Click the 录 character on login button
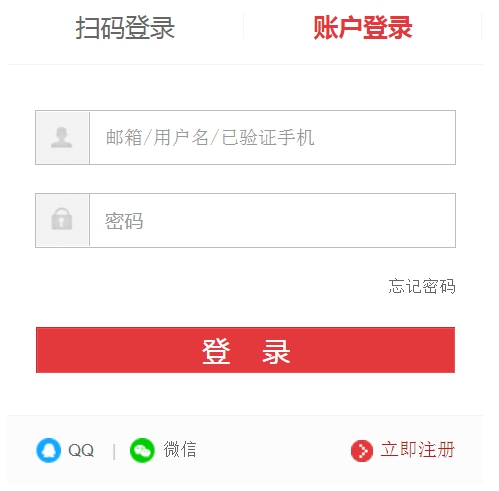Viewport: 499px width, 491px height. 276,351
